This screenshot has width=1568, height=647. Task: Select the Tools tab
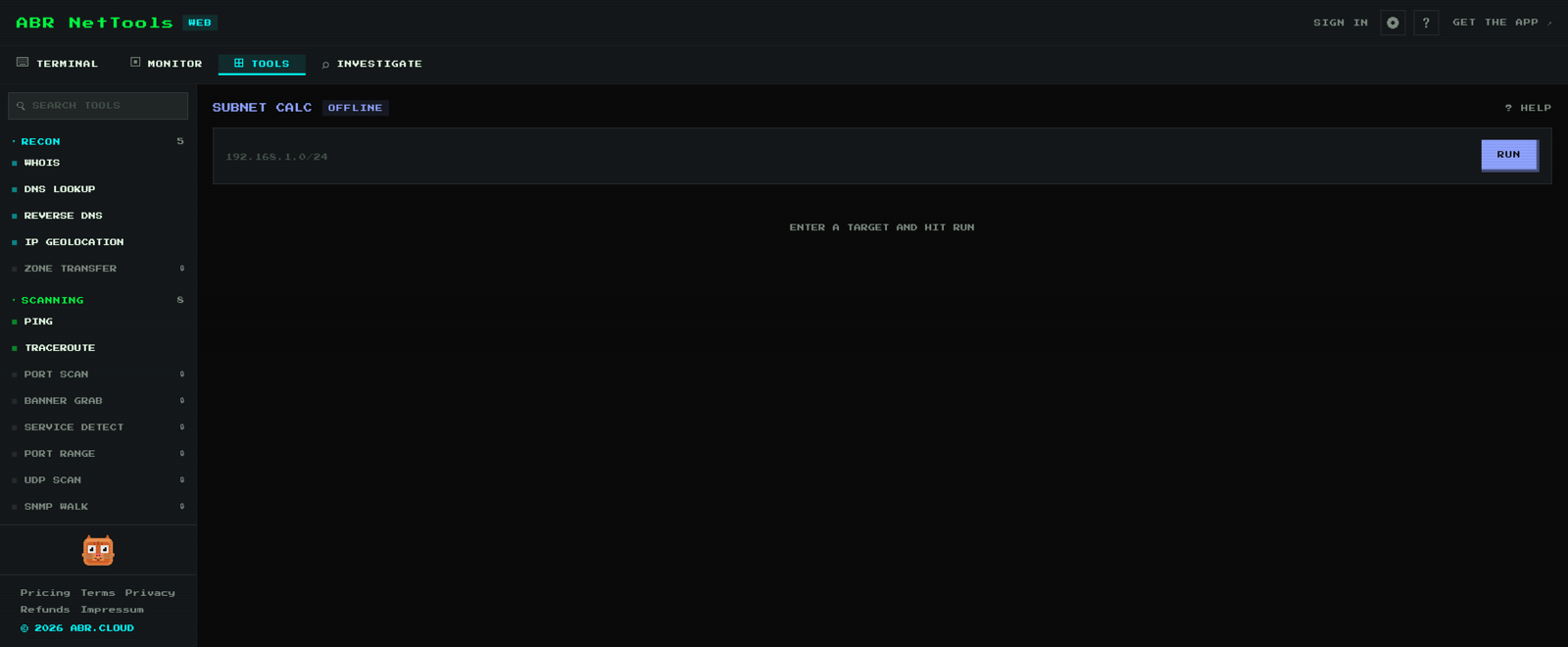pyautogui.click(x=262, y=64)
